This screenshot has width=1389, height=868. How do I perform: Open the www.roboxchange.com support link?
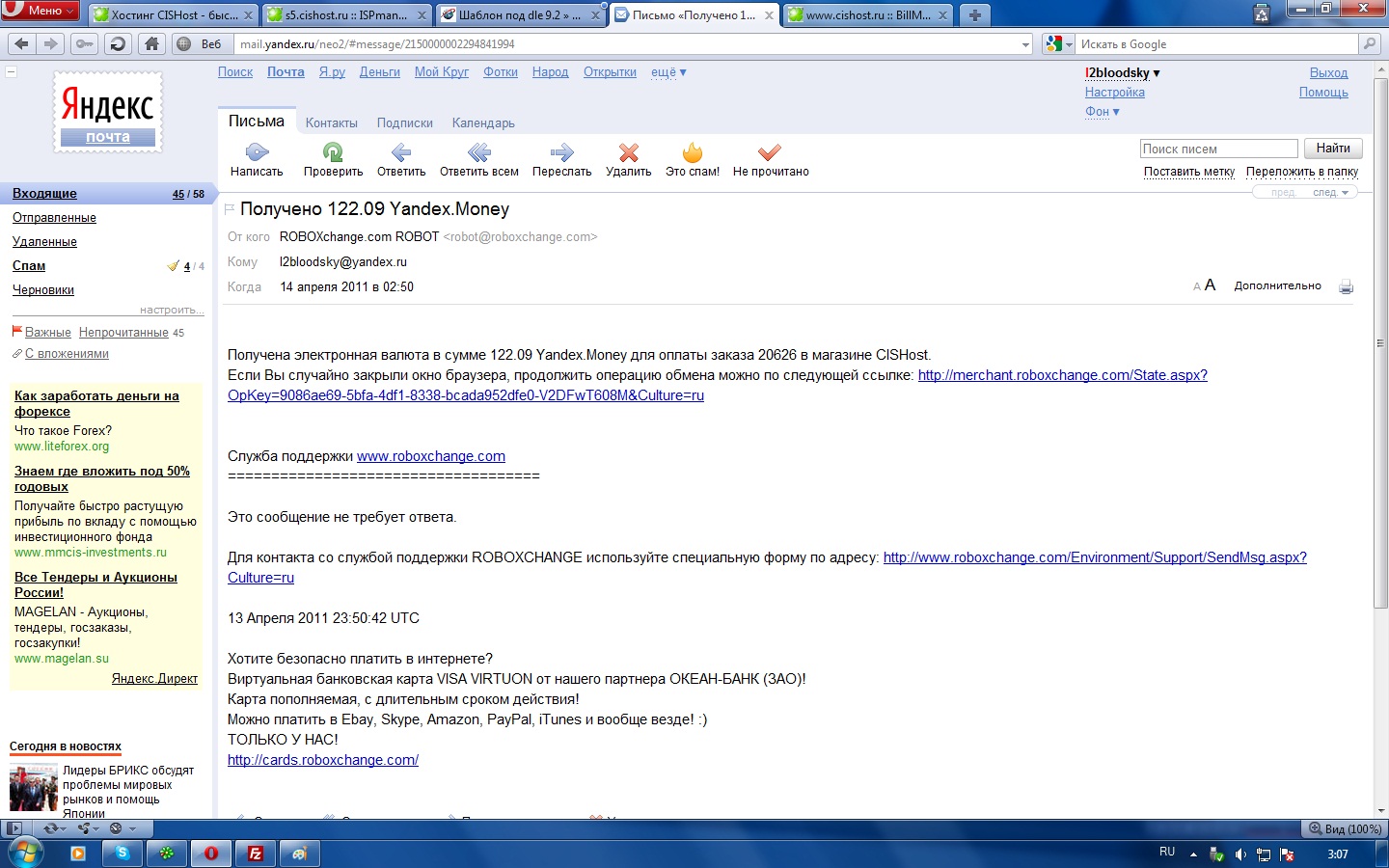(431, 456)
